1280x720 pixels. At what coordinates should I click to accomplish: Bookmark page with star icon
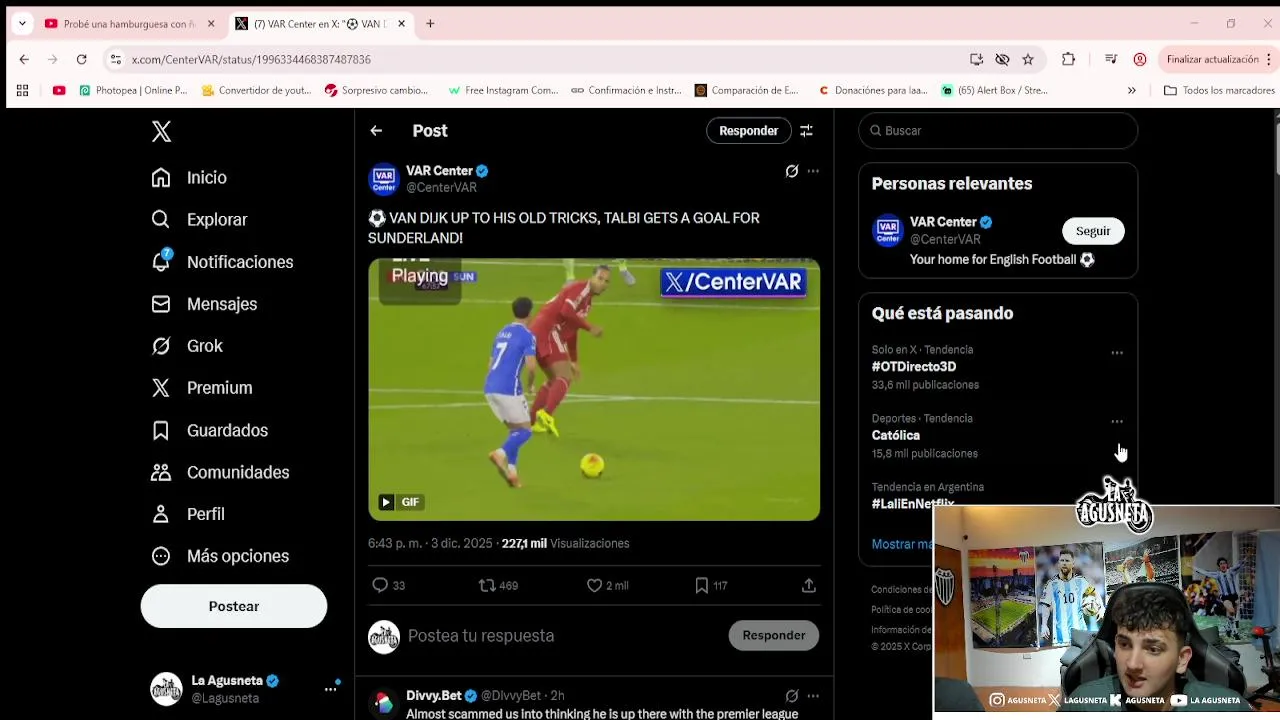tap(1028, 59)
